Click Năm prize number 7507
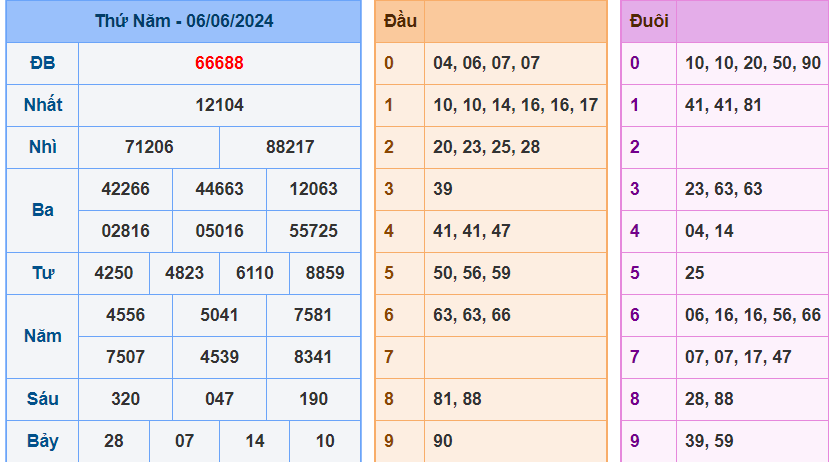The height and width of the screenshot is (462, 829). 125,357
